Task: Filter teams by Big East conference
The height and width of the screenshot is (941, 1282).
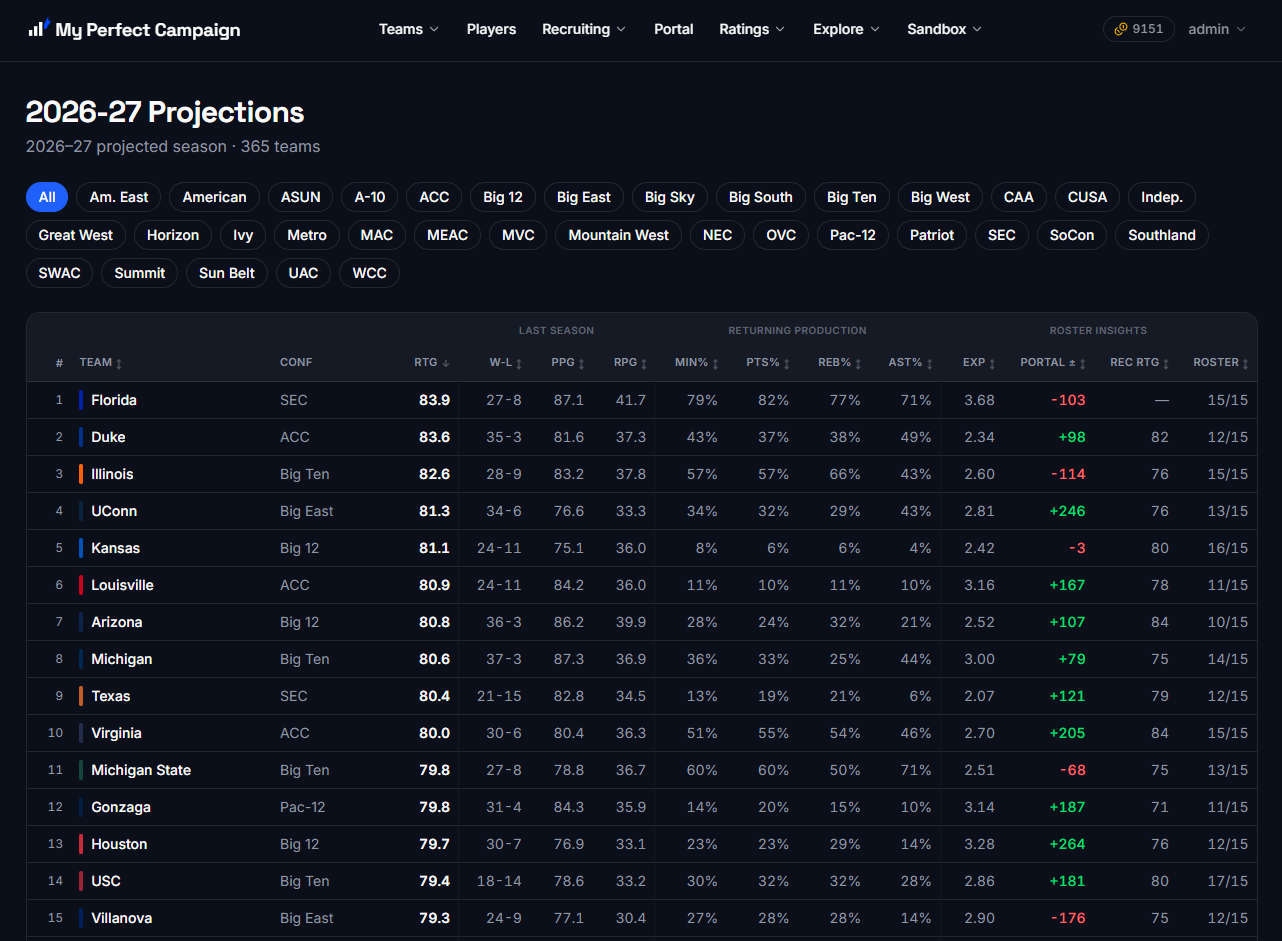Action: (584, 197)
